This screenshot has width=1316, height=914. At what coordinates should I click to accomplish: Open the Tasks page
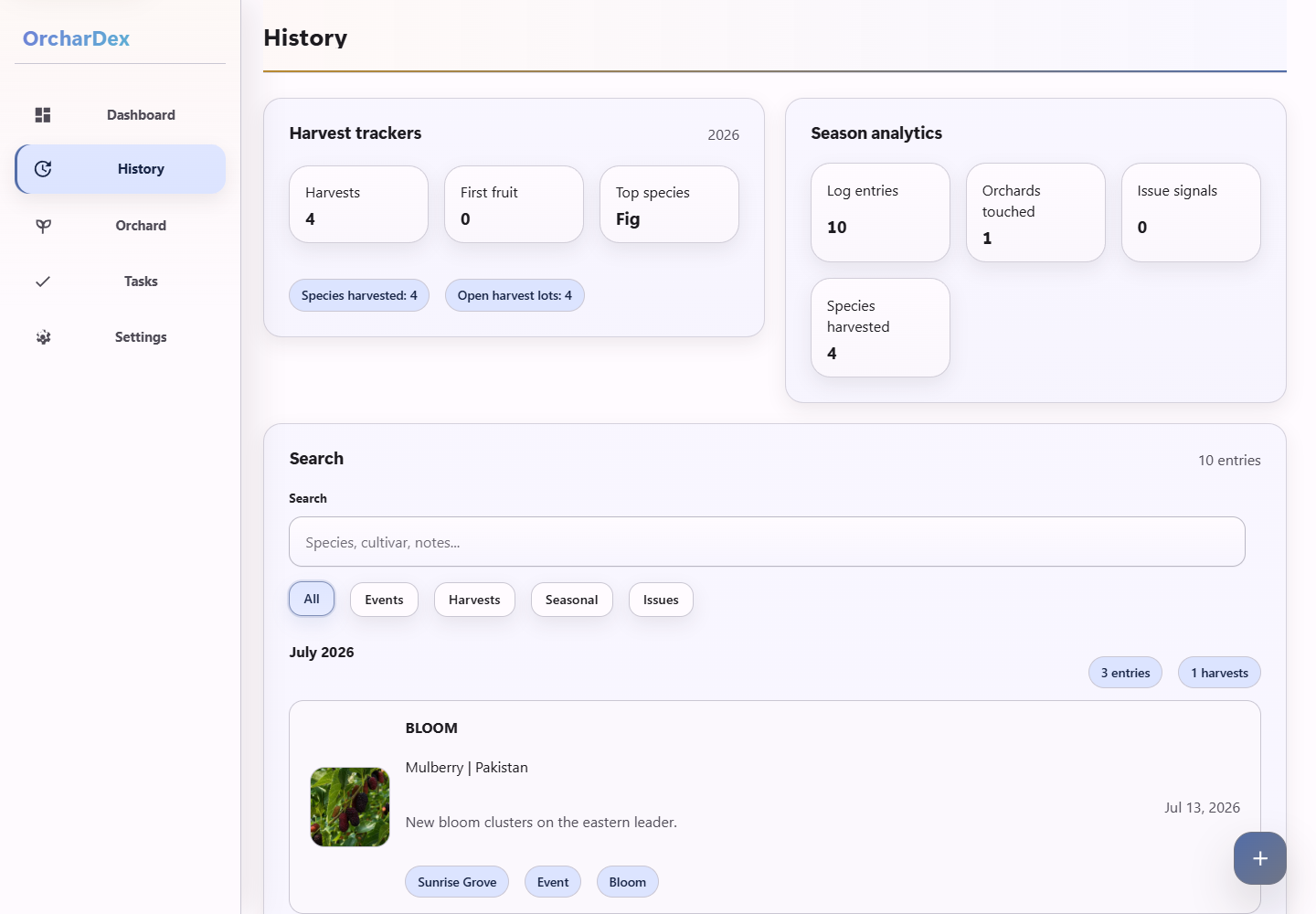(x=121, y=282)
